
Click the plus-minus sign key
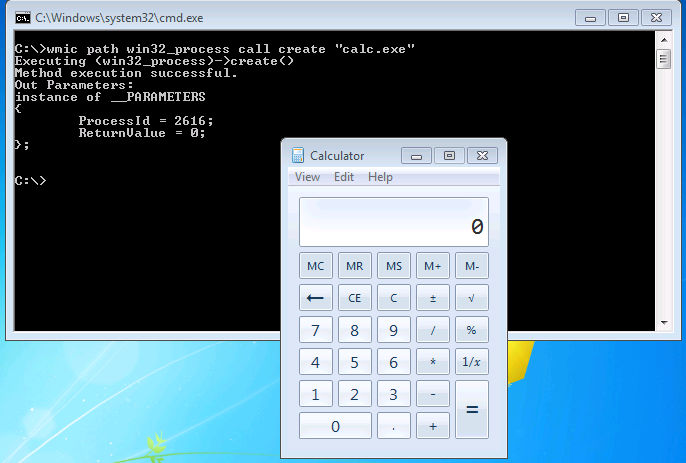tap(433, 298)
